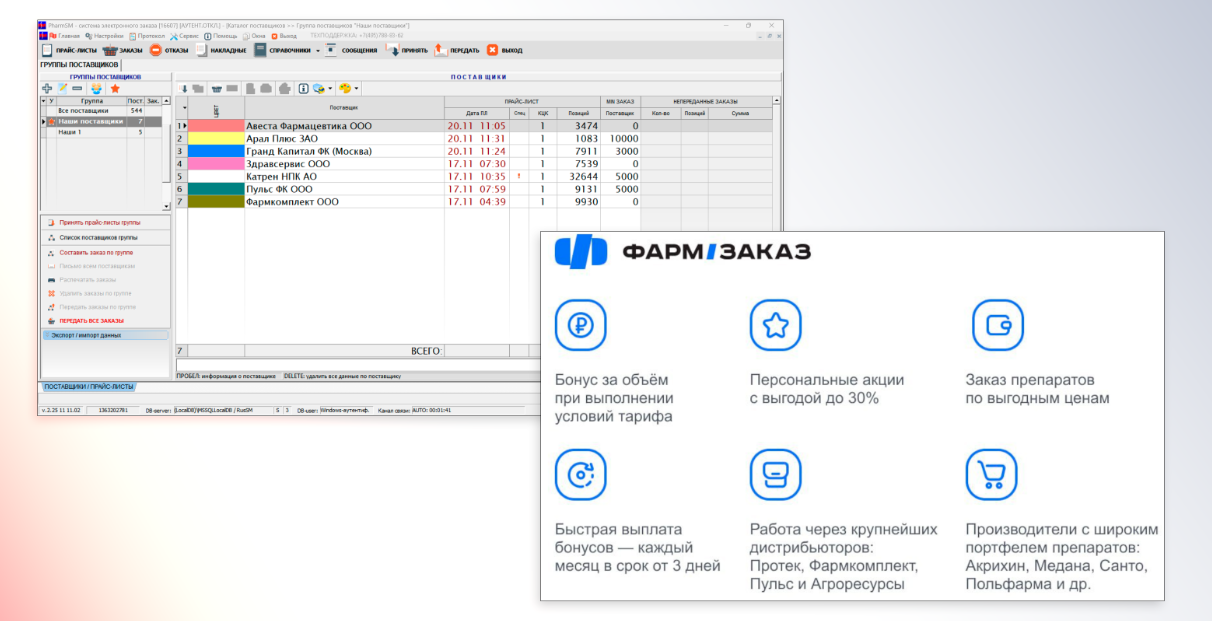This screenshot has width=1212, height=621.
Task: Click the pink color cell for Здравсервис ООО
Action: tap(216, 164)
